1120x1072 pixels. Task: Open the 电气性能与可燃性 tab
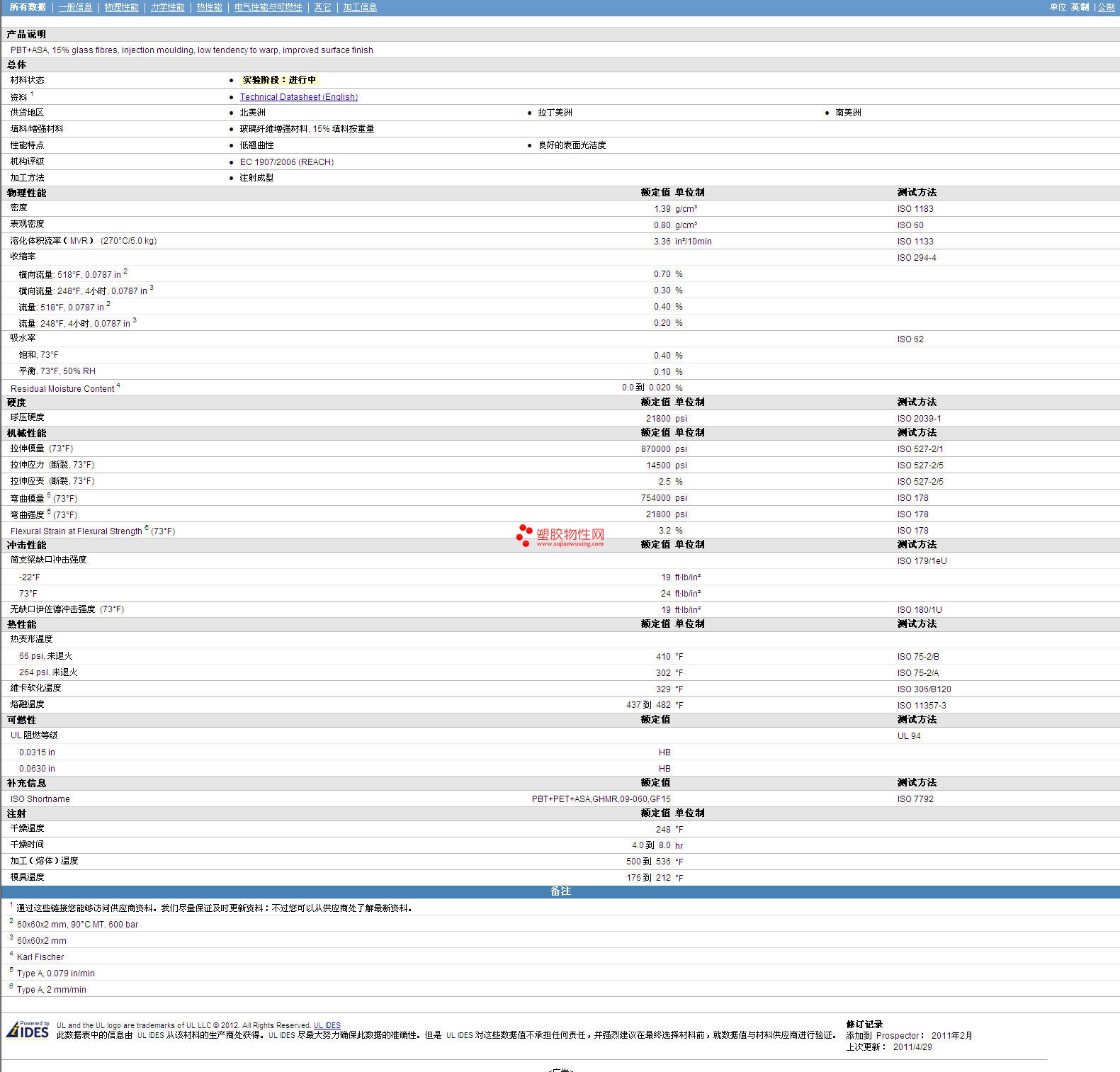pyautogui.click(x=268, y=7)
